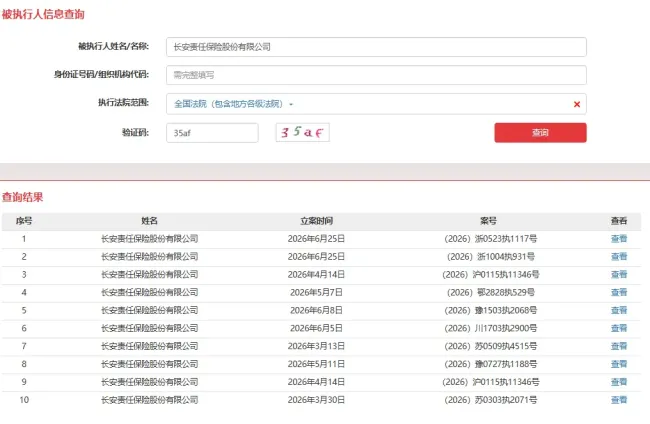The image size is (650, 424).
Task: Click filing date 2026年6月8日
Action: point(316,310)
